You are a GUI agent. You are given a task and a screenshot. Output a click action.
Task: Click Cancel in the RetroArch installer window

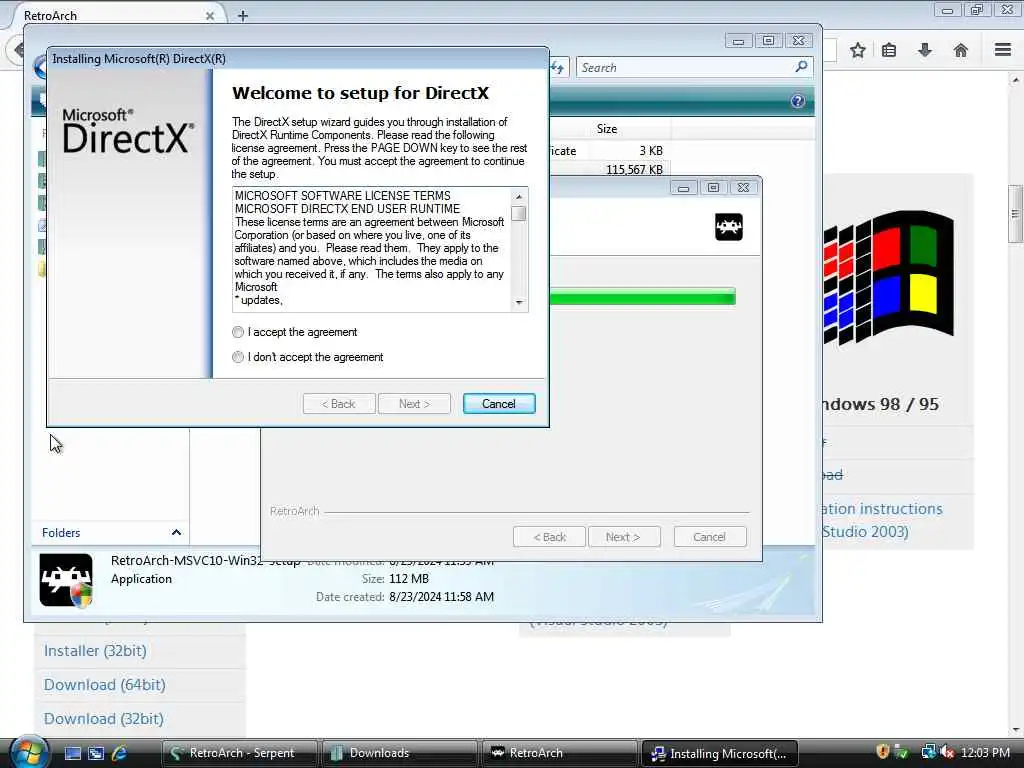point(709,537)
